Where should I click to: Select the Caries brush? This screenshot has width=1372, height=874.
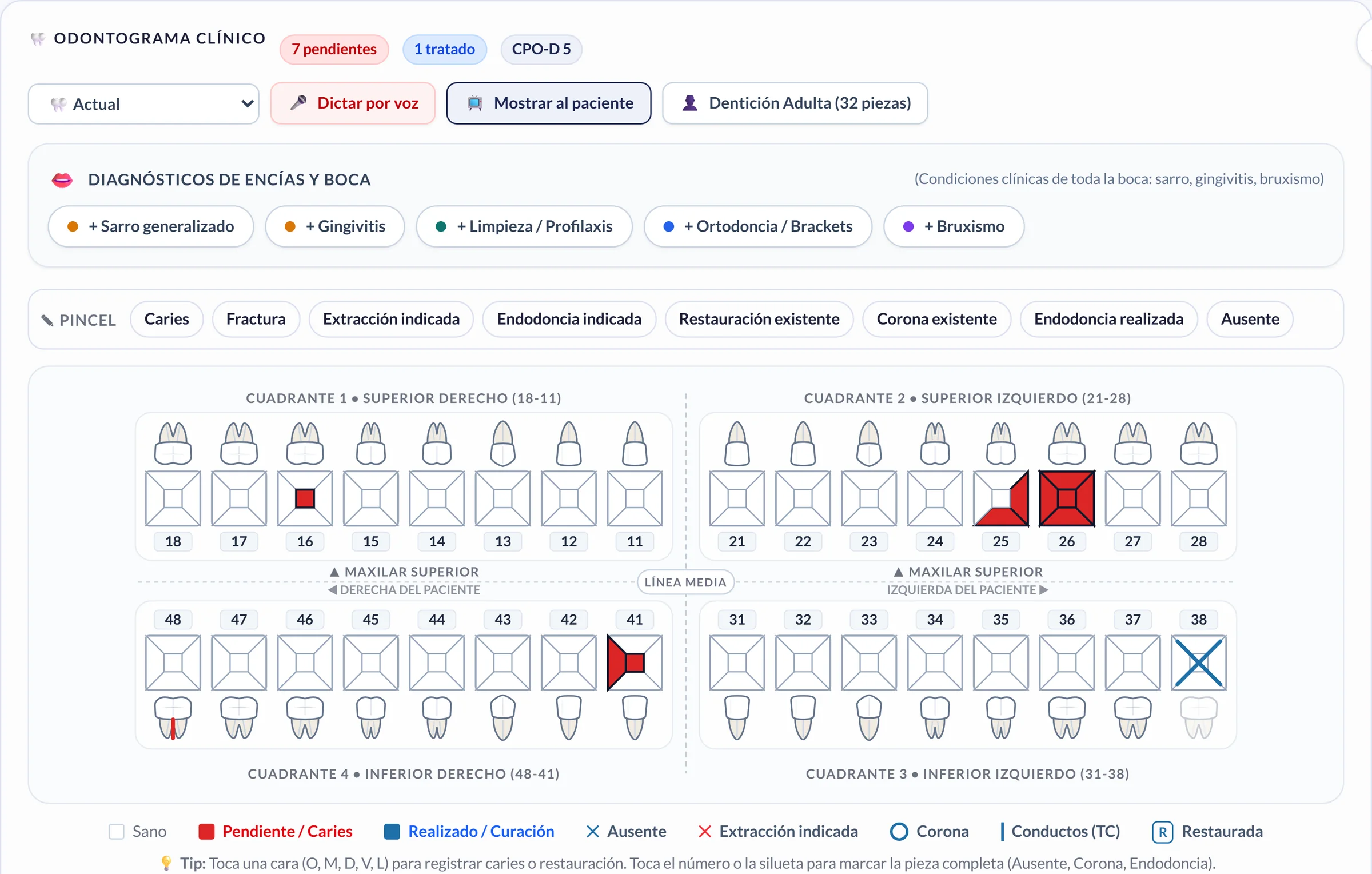[x=166, y=319]
